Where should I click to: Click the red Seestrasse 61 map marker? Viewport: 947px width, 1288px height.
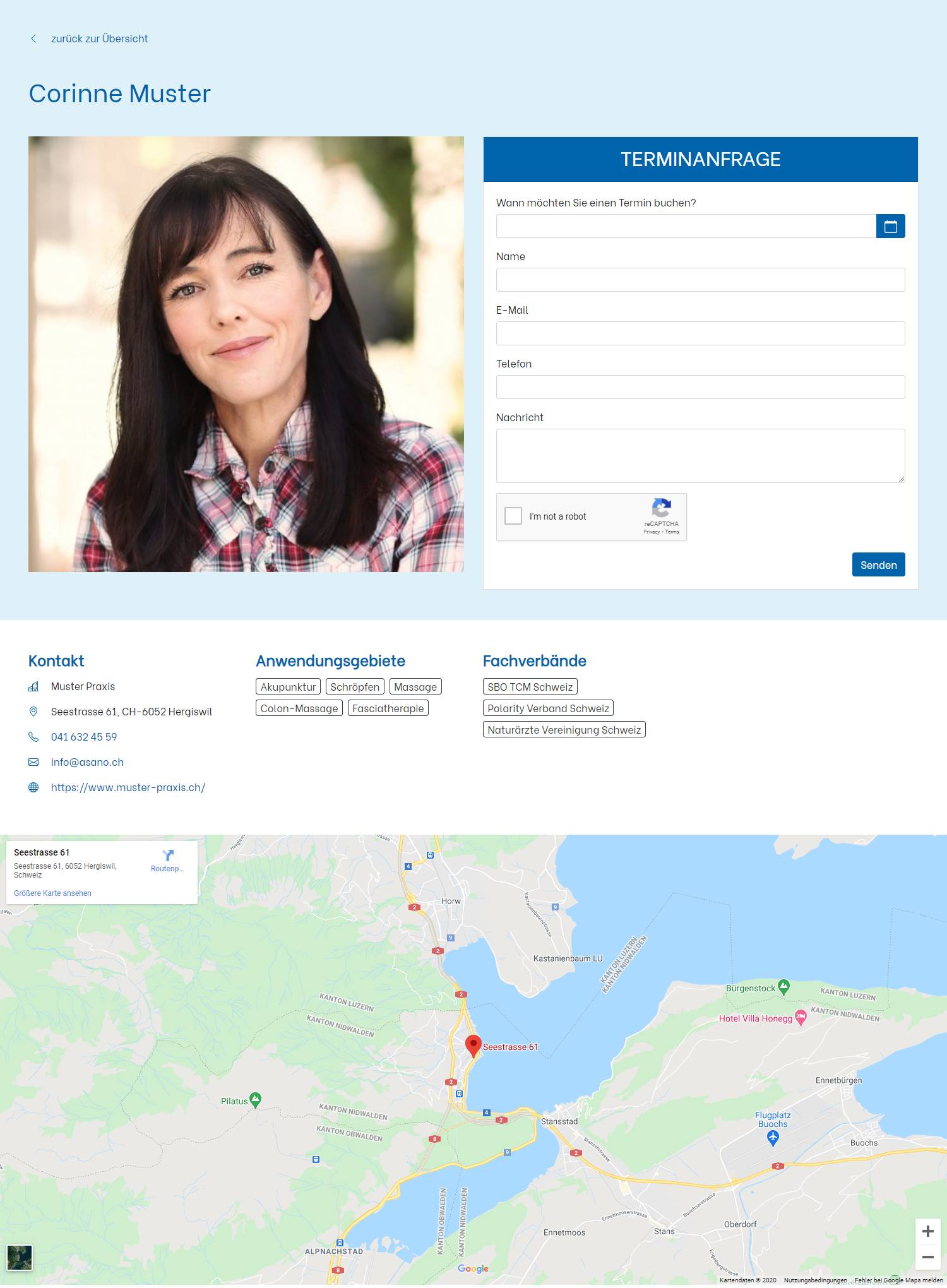(473, 1046)
